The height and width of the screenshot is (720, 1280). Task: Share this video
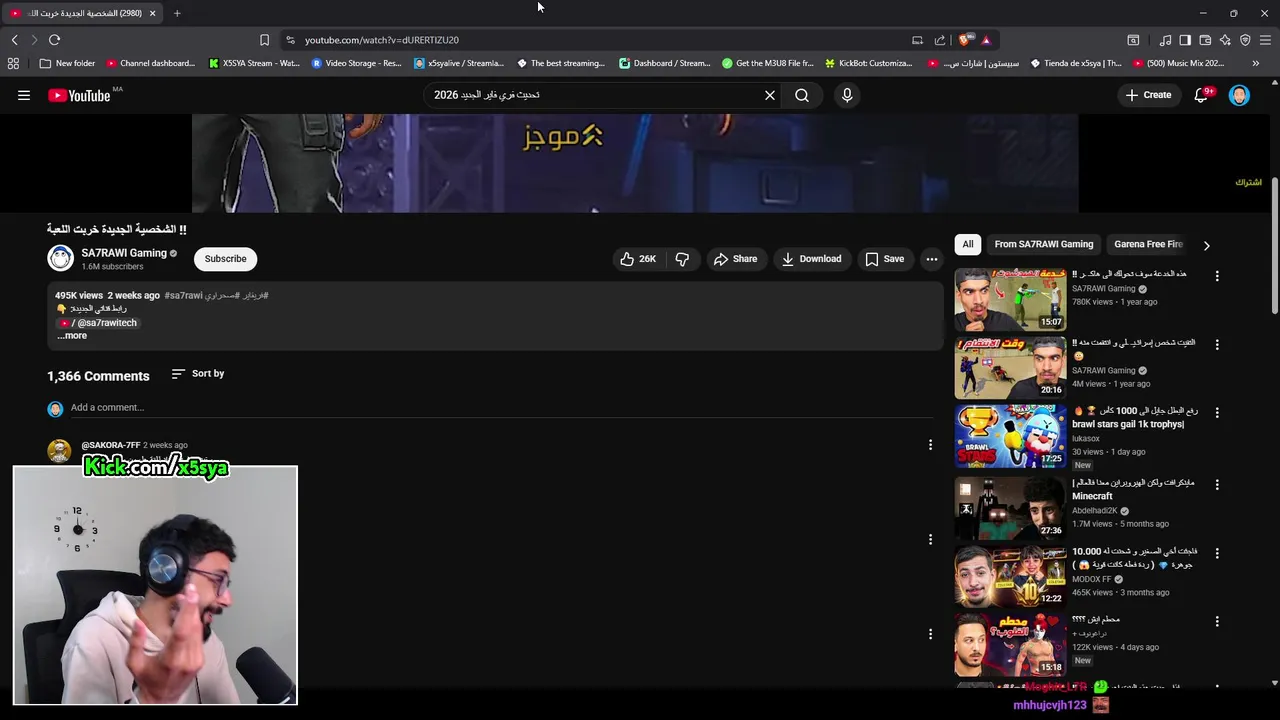735,259
